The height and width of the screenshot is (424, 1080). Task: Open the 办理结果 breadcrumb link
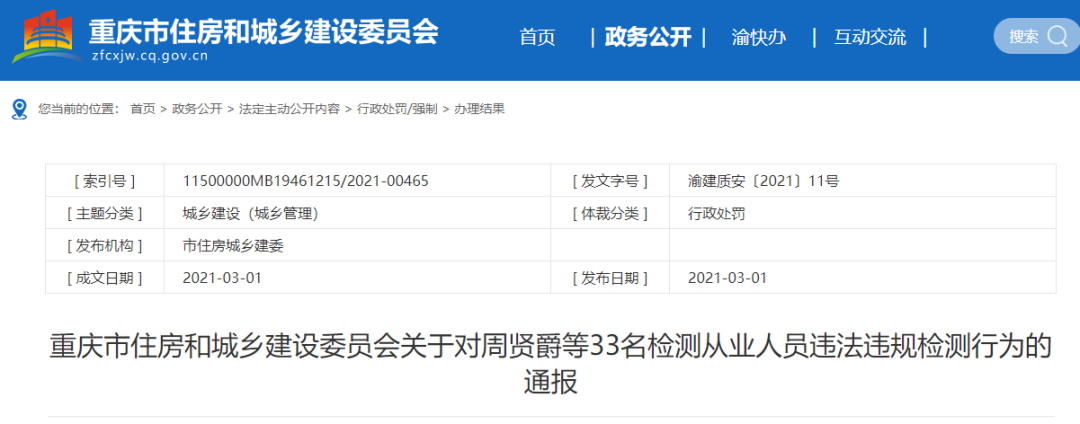479,109
